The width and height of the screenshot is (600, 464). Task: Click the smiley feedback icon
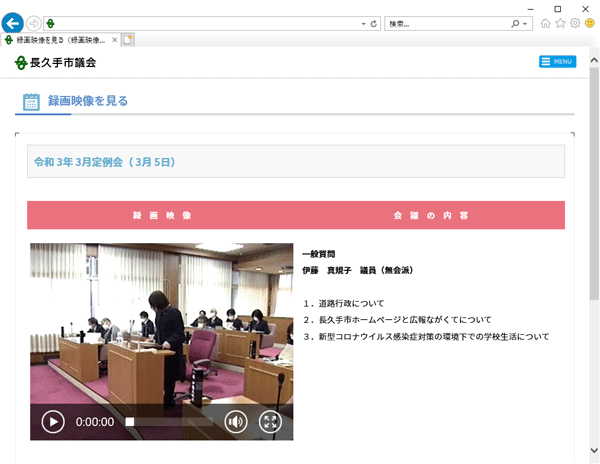(590, 23)
